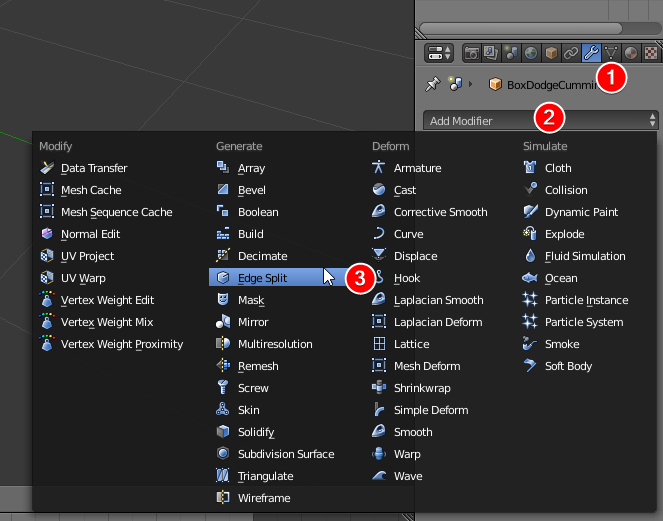Open the Constraints chain-link tab
Image resolution: width=663 pixels, height=521 pixels.
571,53
